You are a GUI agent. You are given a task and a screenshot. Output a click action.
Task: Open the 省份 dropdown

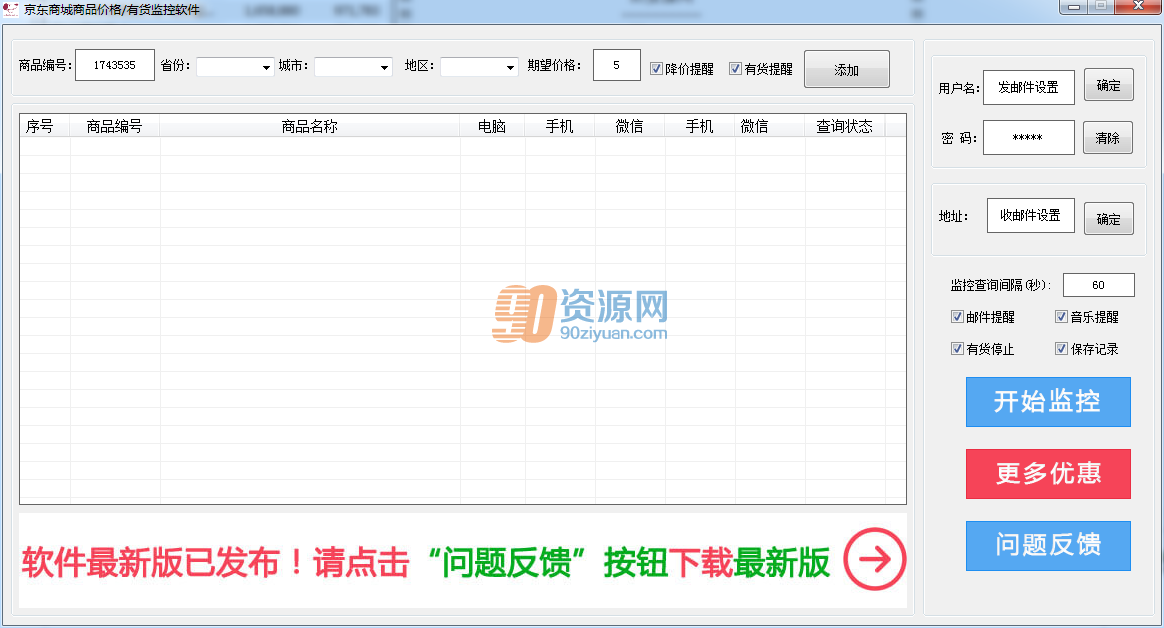[235, 67]
